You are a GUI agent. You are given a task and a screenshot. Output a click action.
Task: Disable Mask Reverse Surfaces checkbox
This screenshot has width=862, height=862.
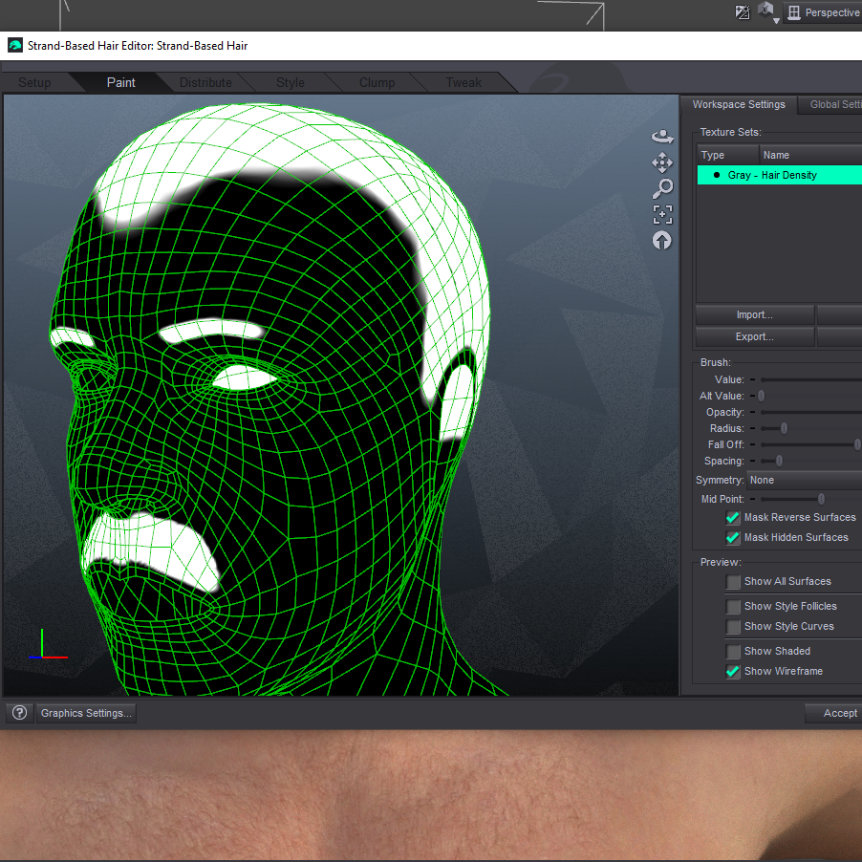733,518
